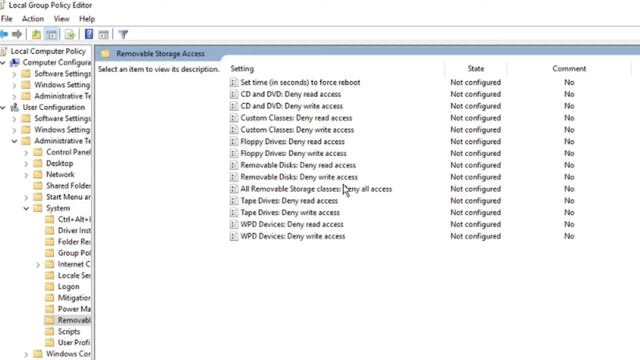Select the Locale Services tree folder
This screenshot has height=360, width=640.
click(74, 275)
